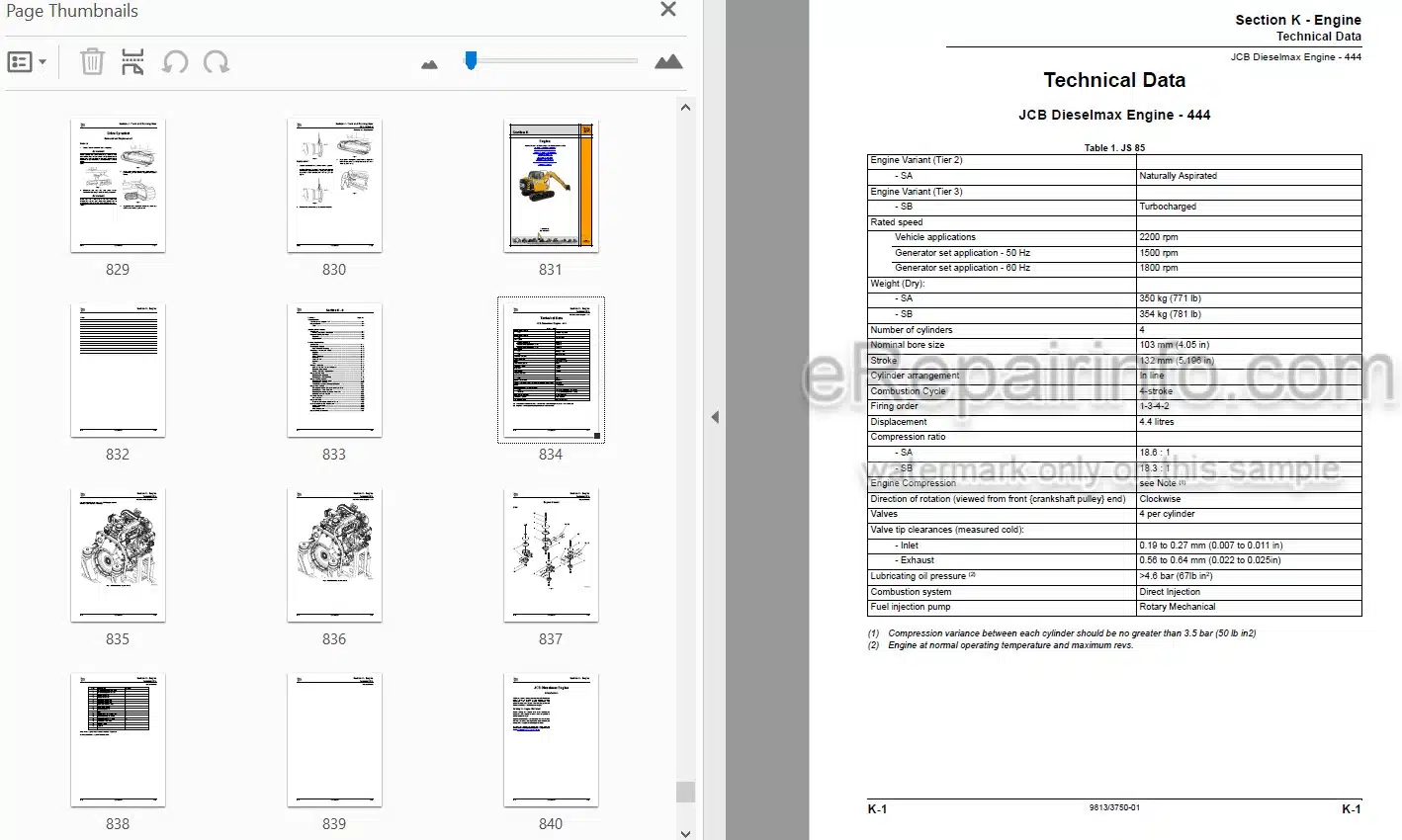Screen dimensions: 1402x840
Task: Click the 'Section K - Engine' header
Action: pos(1297,20)
